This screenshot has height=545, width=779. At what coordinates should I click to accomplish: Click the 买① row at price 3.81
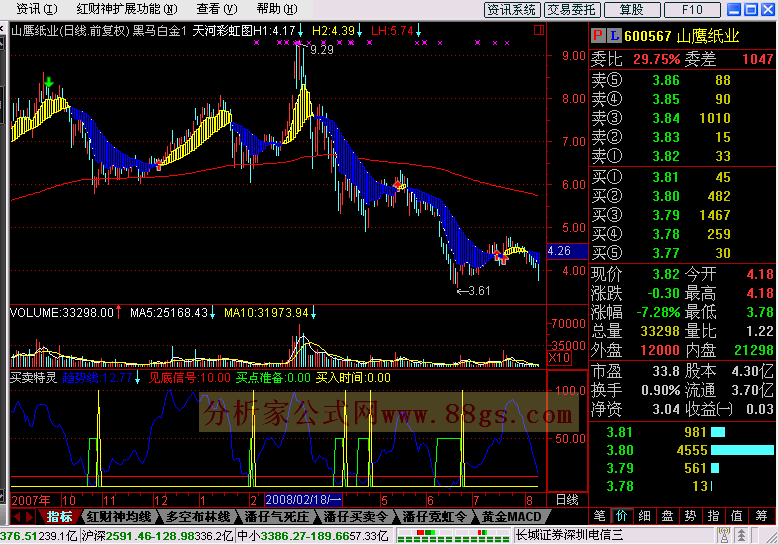[682, 177]
